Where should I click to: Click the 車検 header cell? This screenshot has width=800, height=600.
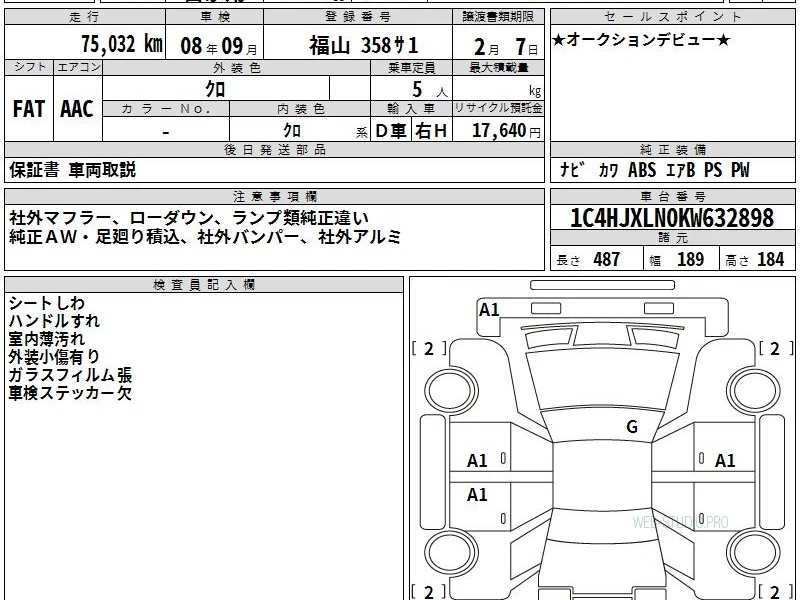215,17
